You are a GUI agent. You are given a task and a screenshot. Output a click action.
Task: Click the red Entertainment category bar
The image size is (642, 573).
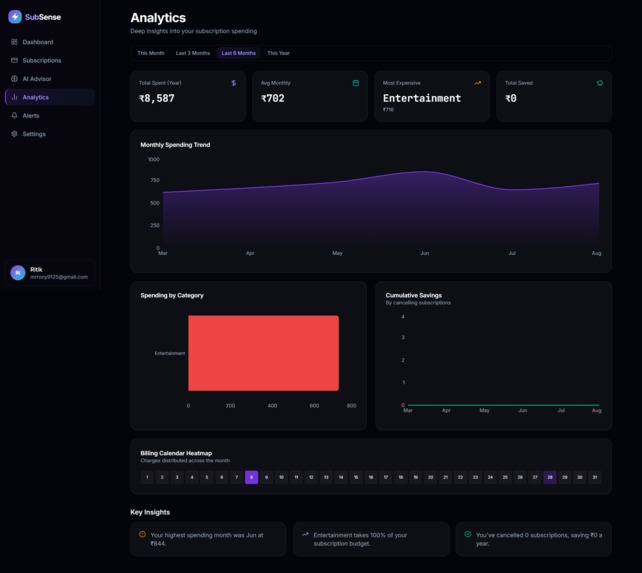point(263,353)
